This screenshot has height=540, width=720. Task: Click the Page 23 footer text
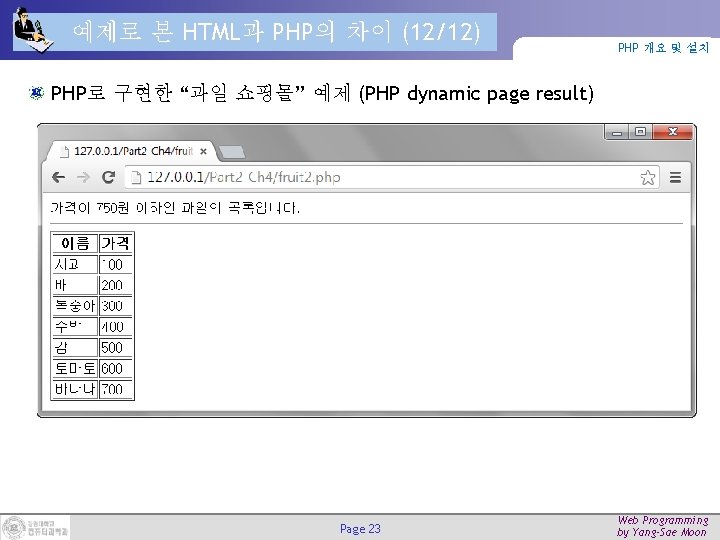click(x=360, y=529)
